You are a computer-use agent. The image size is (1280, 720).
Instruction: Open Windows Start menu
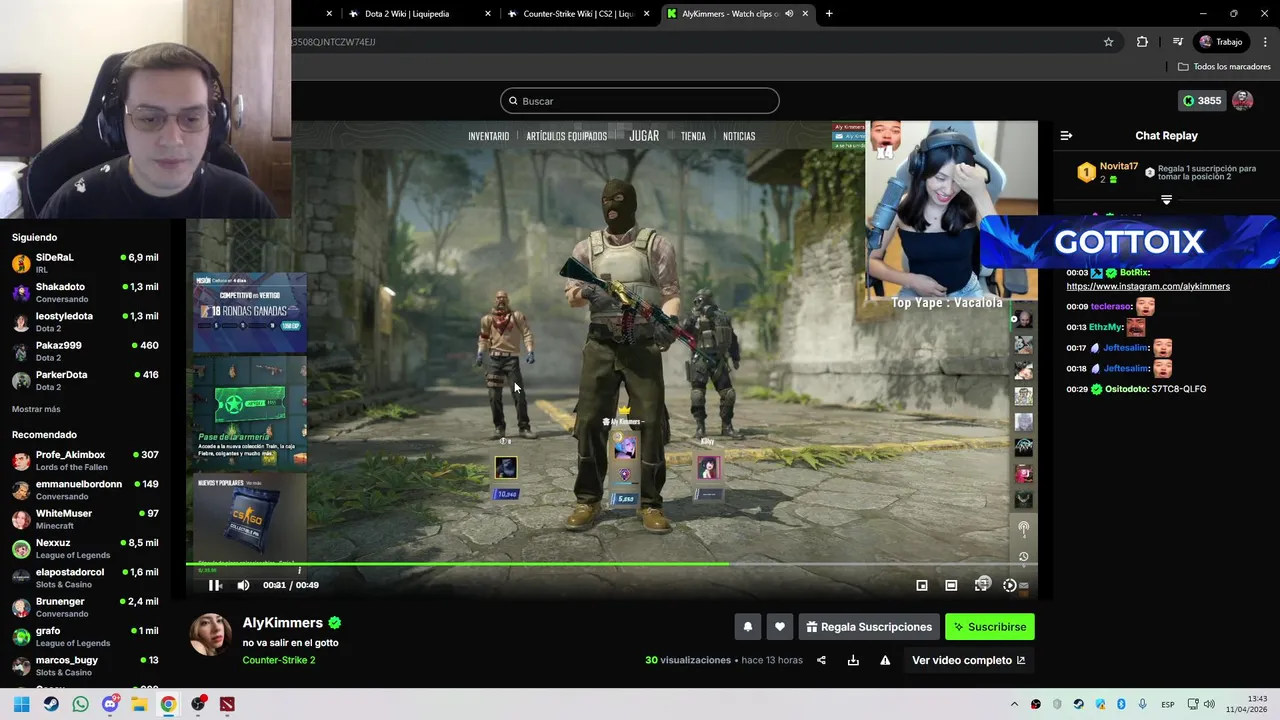[21, 704]
